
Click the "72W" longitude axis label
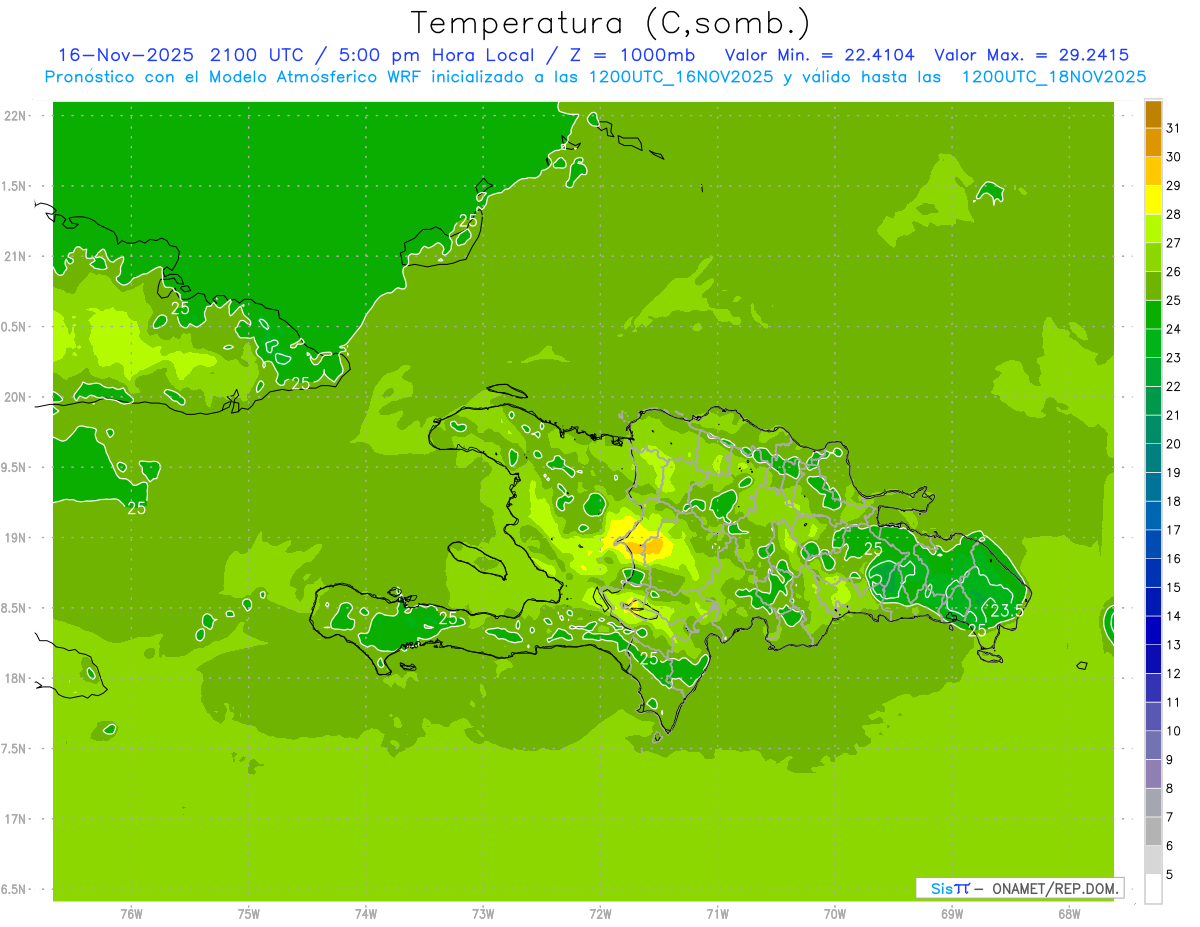[x=600, y=914]
